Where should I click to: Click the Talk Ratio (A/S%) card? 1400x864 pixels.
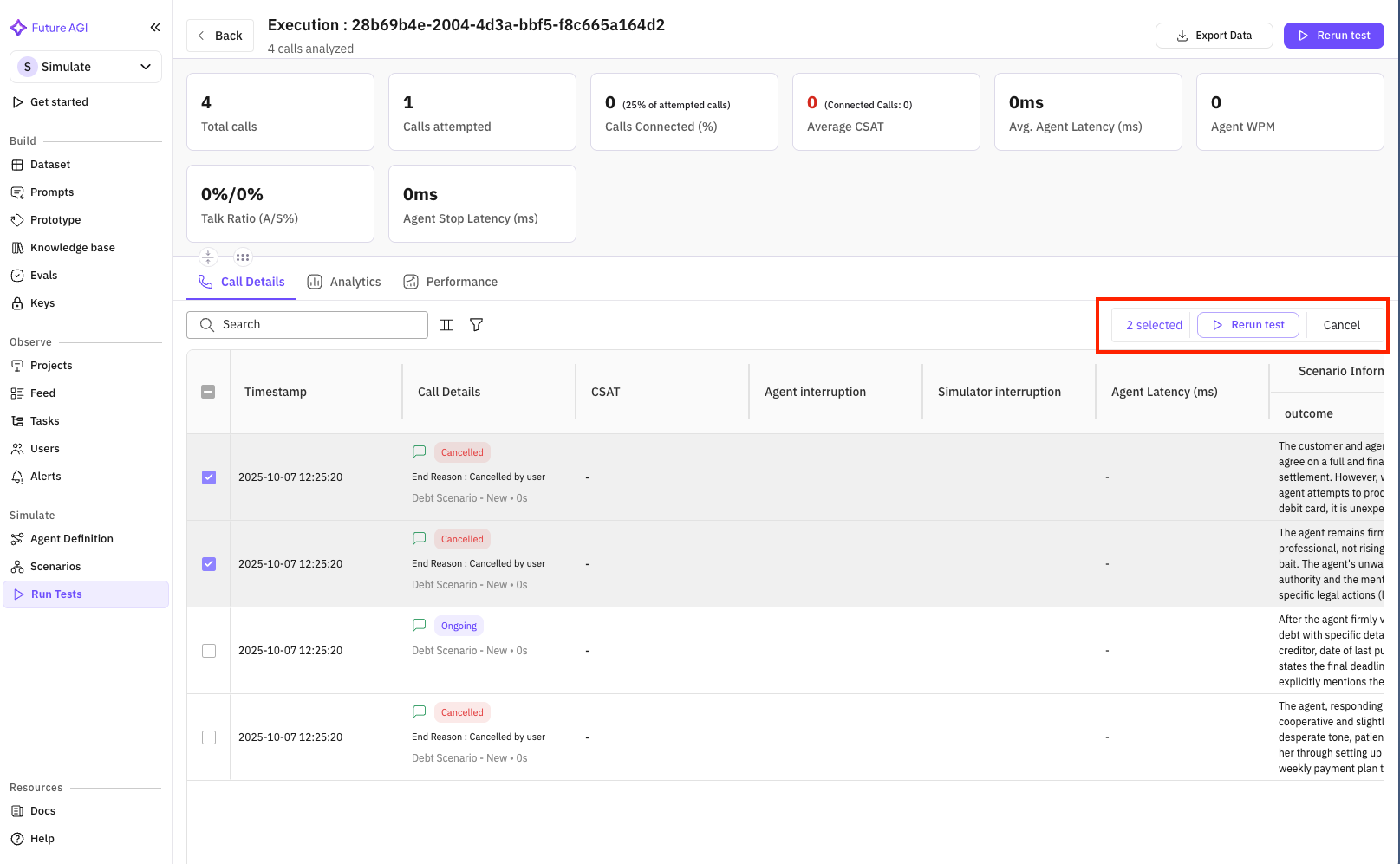[x=280, y=204]
